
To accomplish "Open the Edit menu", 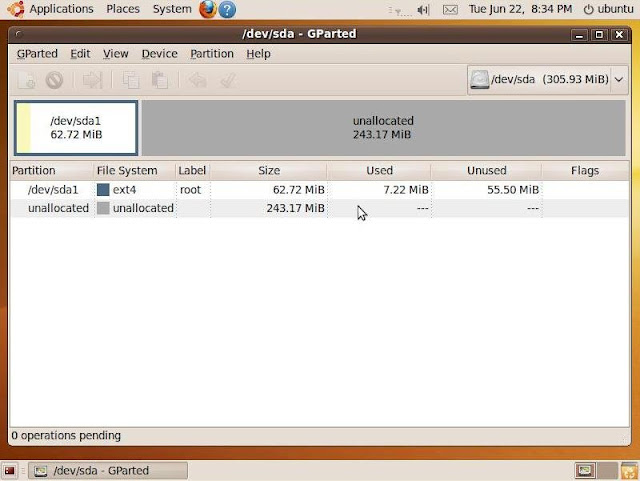I will point(80,54).
